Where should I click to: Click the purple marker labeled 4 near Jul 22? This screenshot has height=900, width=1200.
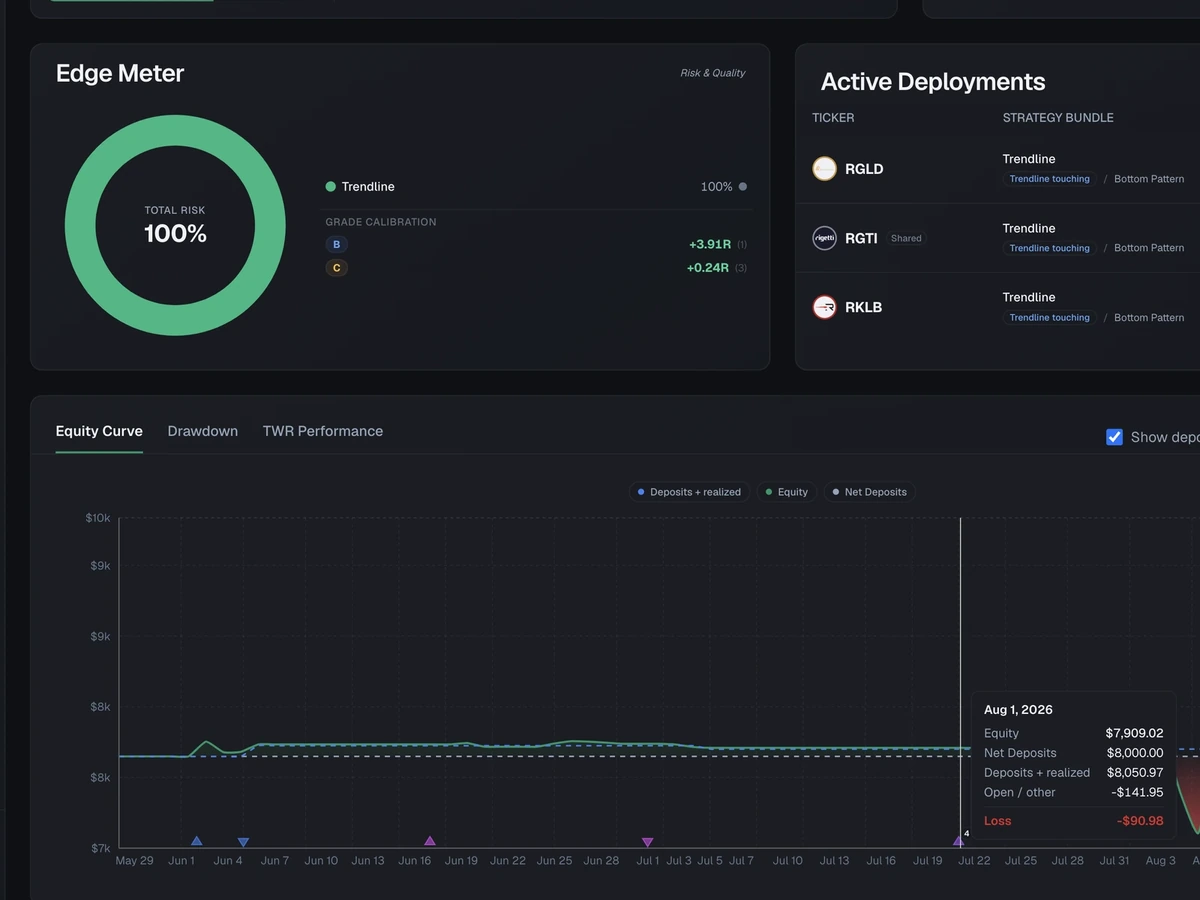coord(959,841)
